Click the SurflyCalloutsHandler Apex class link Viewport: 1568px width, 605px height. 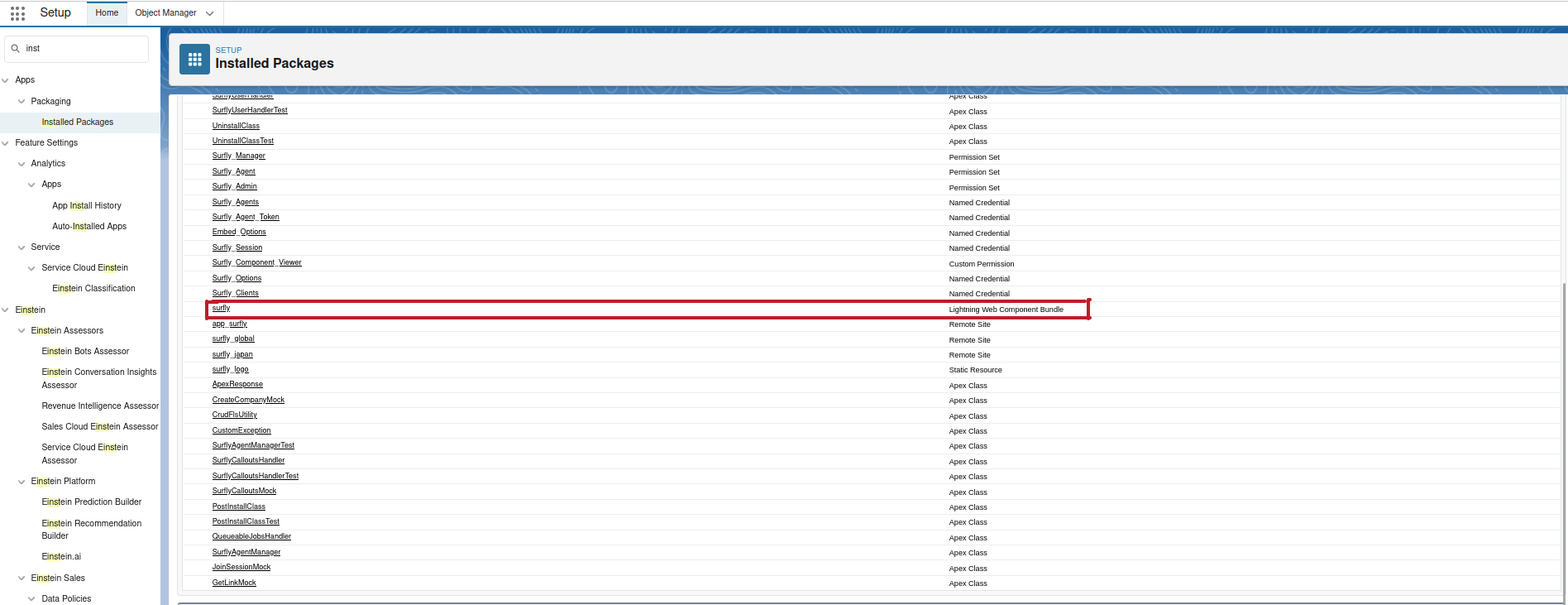pos(248,461)
